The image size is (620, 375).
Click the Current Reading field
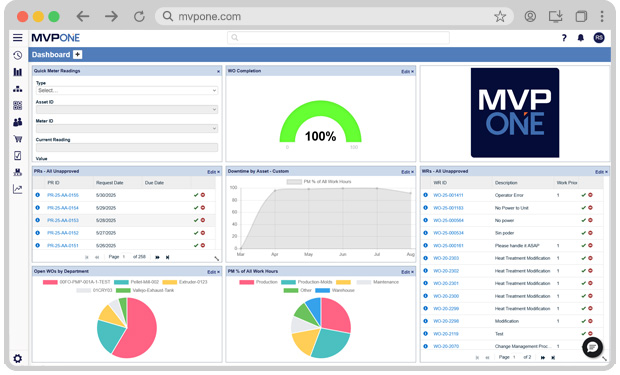click(x=127, y=147)
